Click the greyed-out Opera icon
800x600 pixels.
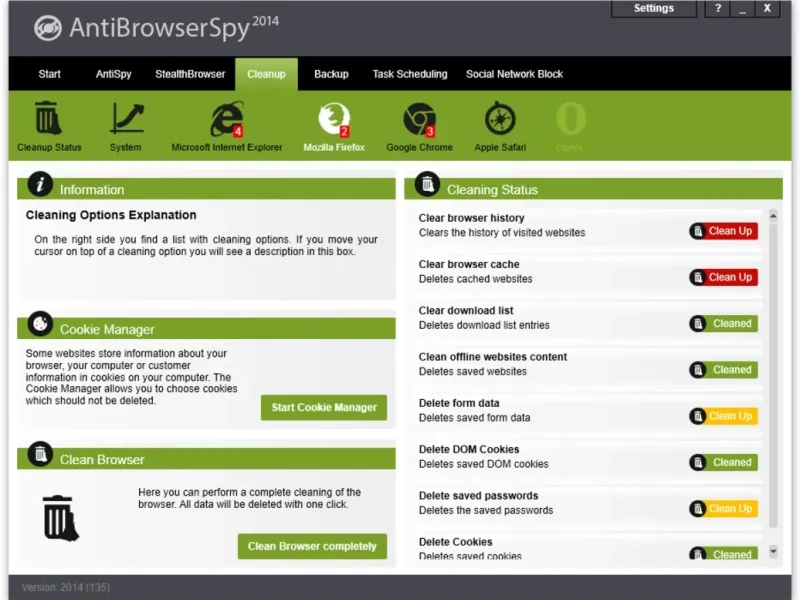570,118
